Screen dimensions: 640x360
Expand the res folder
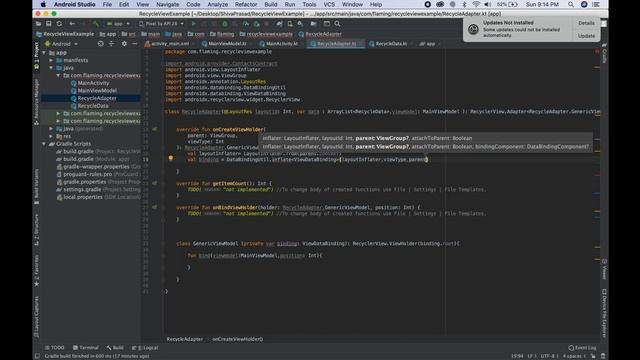[51, 136]
